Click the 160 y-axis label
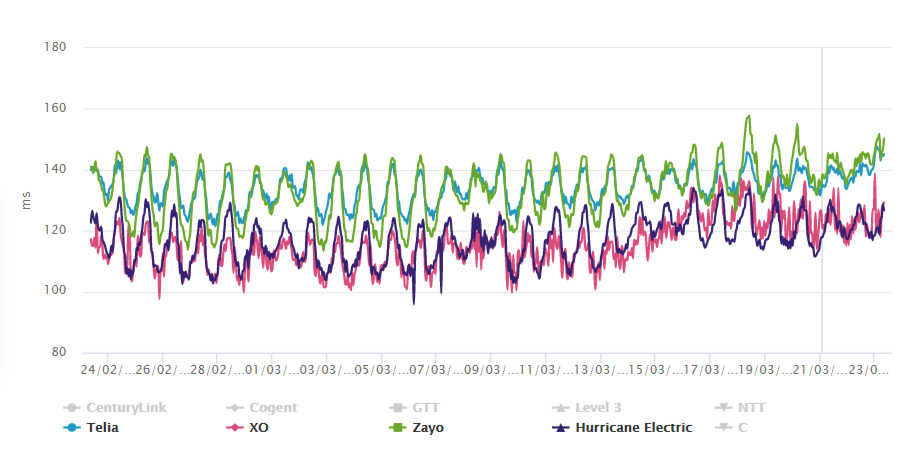Viewport: 924px width, 473px height. [x=55, y=108]
